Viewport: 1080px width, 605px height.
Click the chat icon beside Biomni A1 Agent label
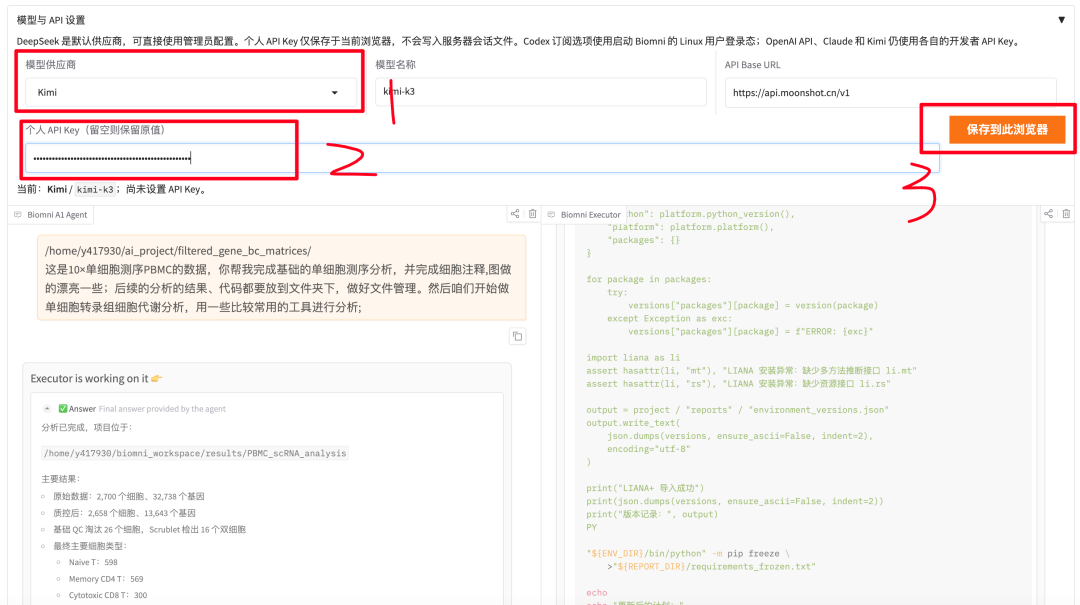coord(18,215)
